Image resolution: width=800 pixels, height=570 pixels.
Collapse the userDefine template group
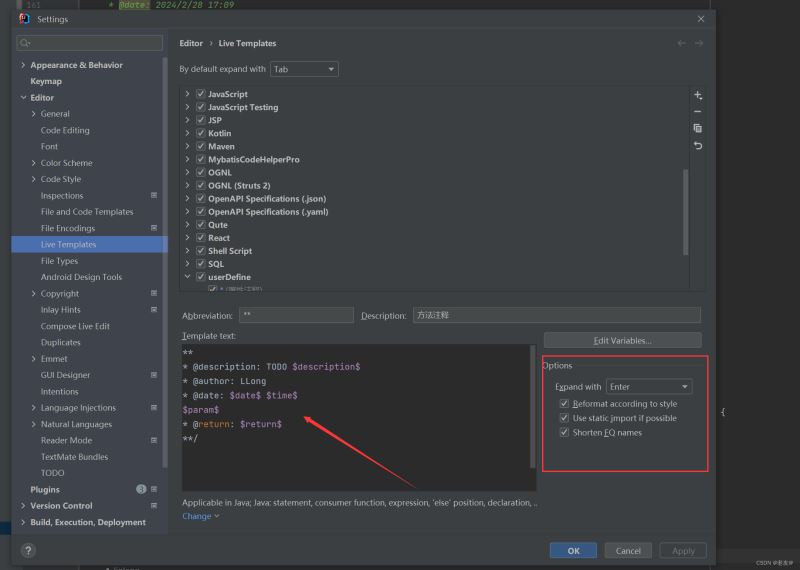[187, 277]
